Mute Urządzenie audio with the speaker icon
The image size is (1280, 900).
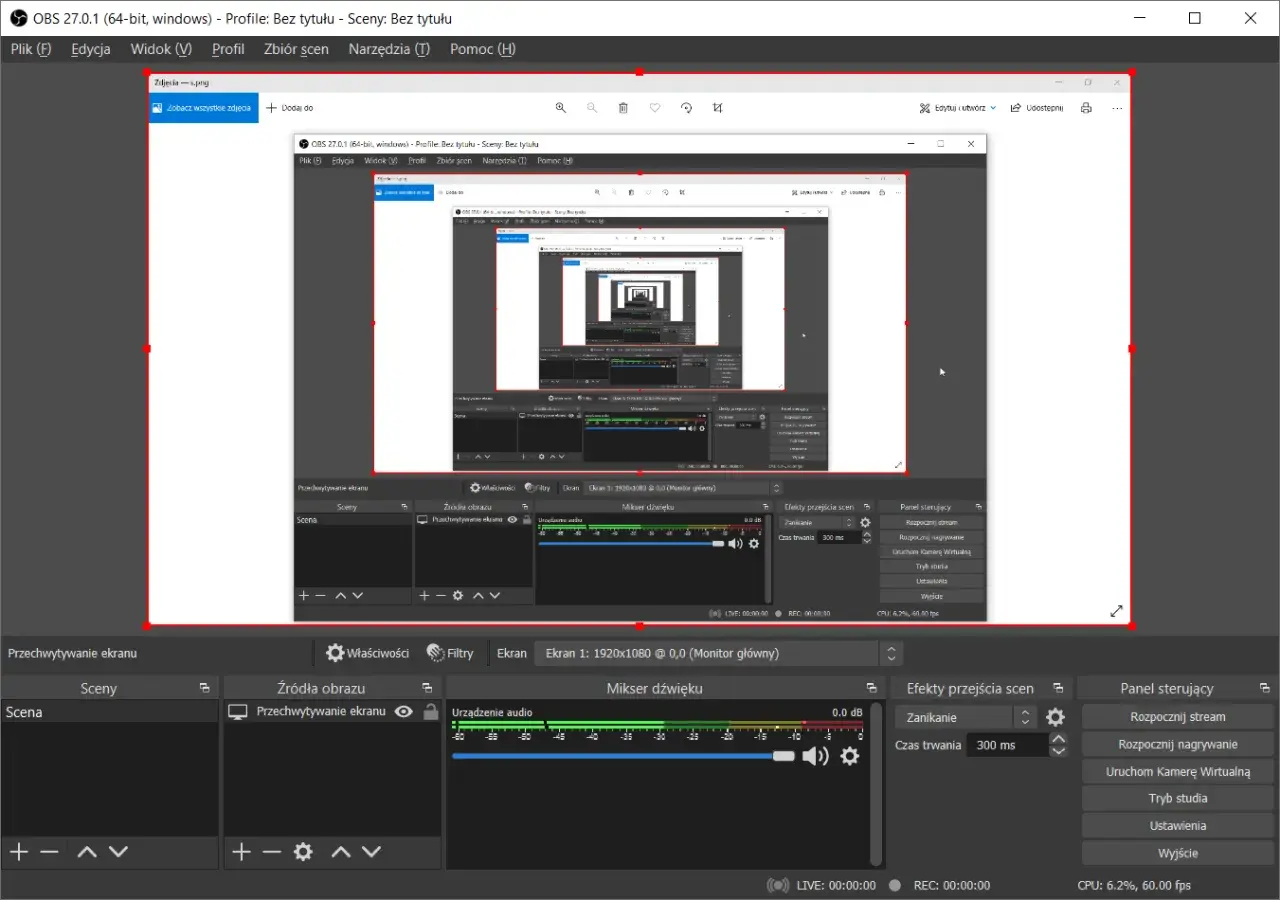point(815,756)
